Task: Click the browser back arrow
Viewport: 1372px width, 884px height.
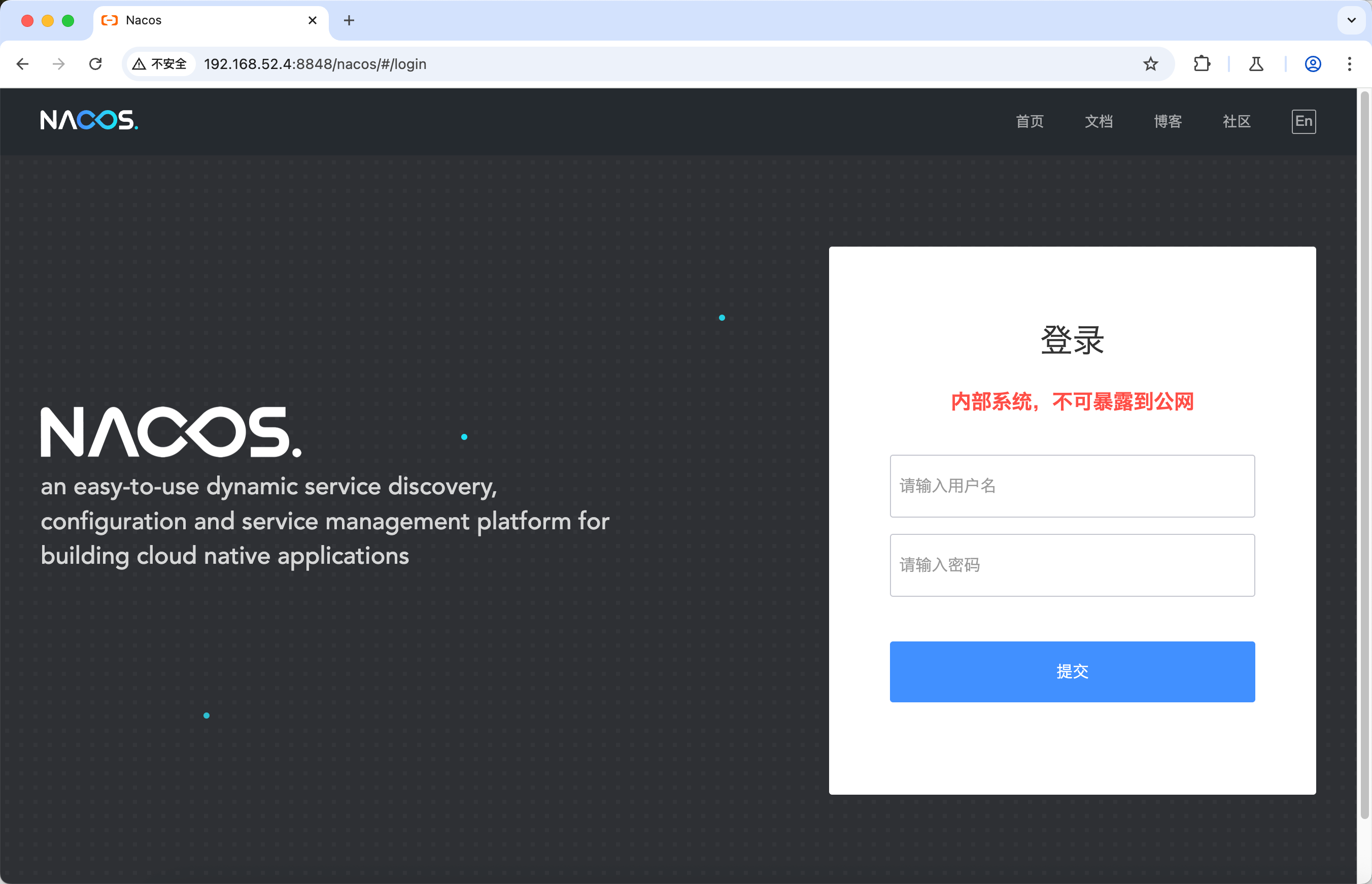Action: tap(23, 64)
